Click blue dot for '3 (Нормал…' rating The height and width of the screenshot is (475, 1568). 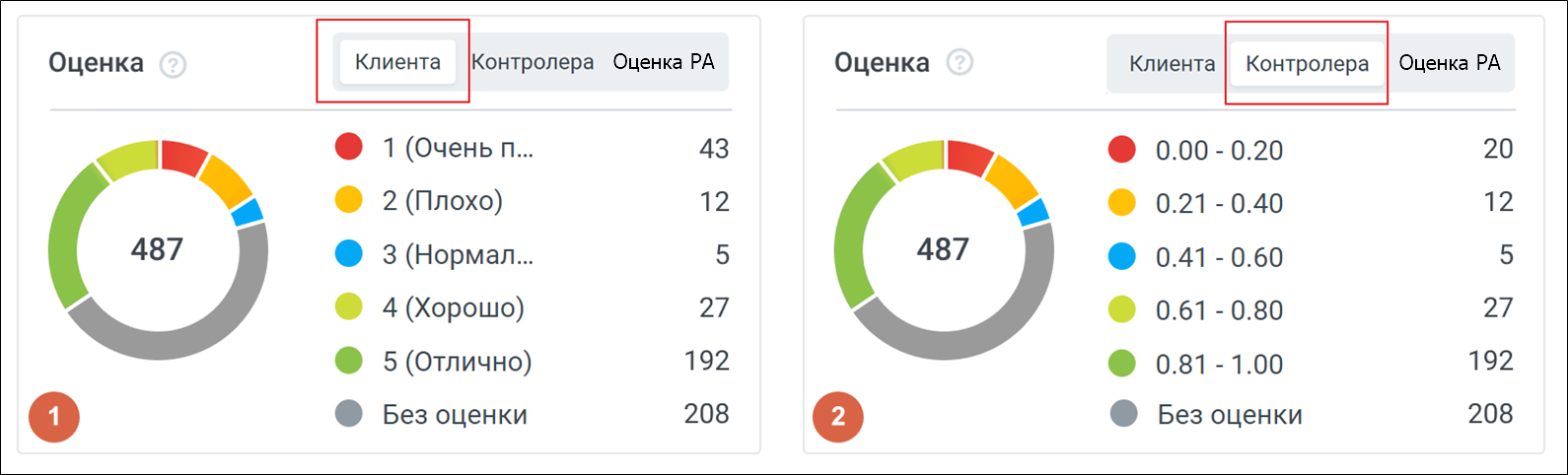pos(349,254)
